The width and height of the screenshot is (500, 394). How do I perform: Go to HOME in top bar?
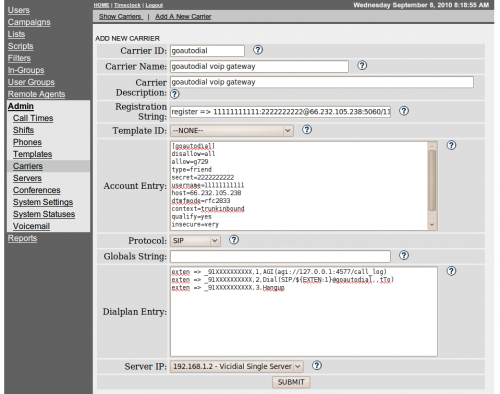[x=101, y=5]
